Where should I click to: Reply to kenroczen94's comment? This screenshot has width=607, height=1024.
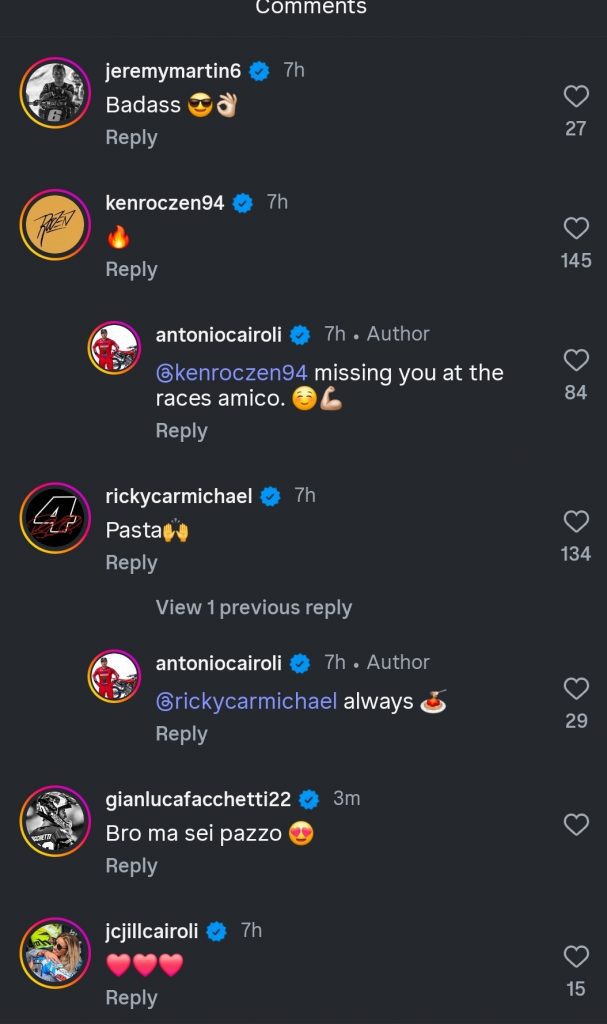(x=131, y=270)
